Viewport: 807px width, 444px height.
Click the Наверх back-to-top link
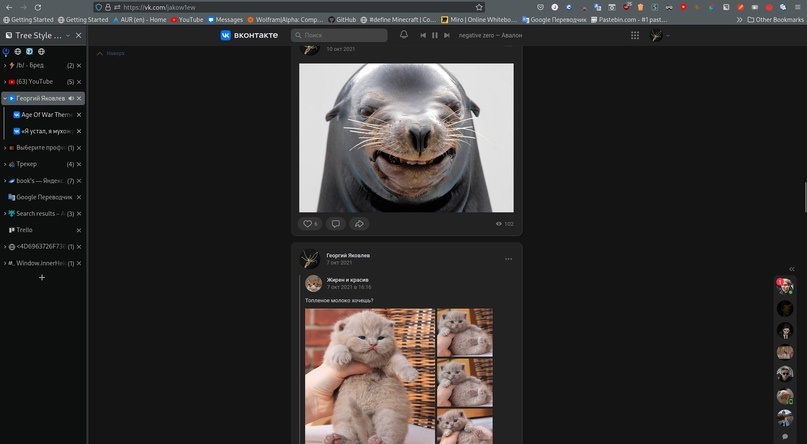[x=111, y=53]
